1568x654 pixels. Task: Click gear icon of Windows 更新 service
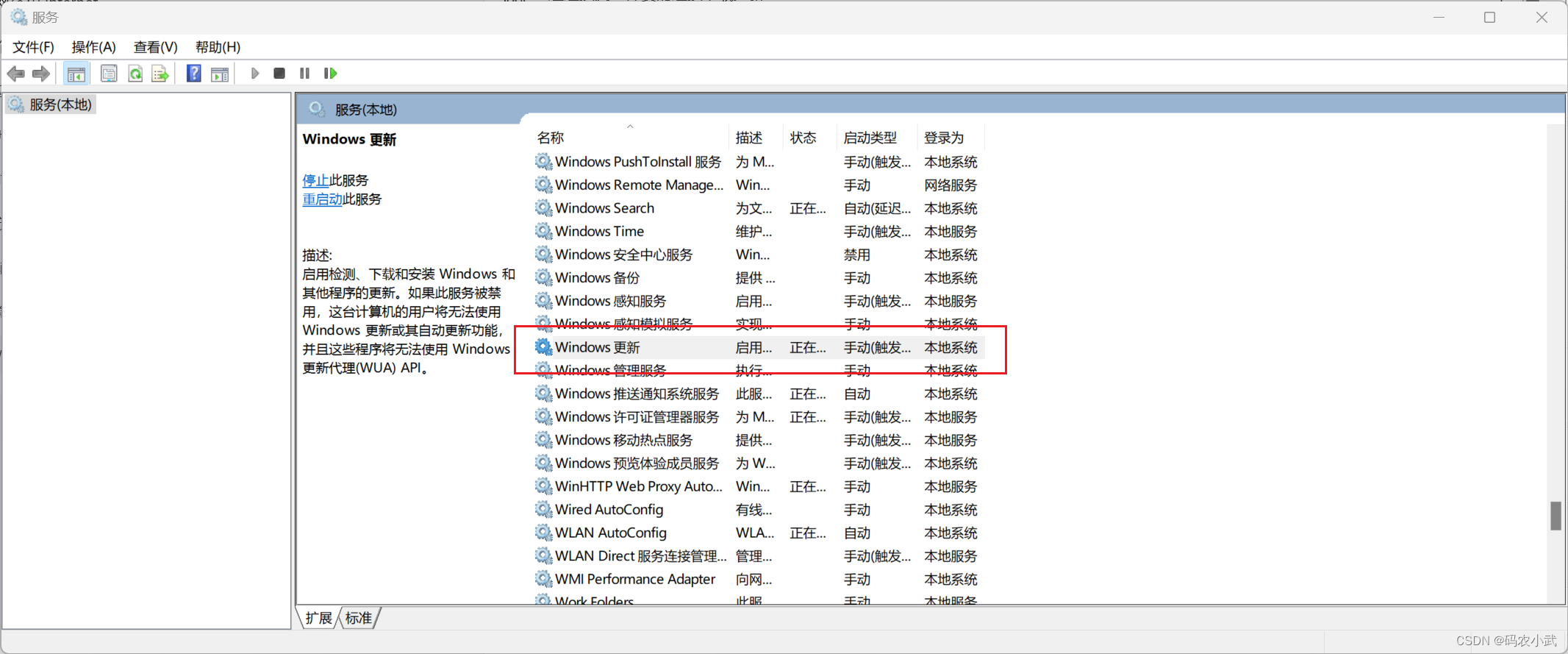point(543,347)
